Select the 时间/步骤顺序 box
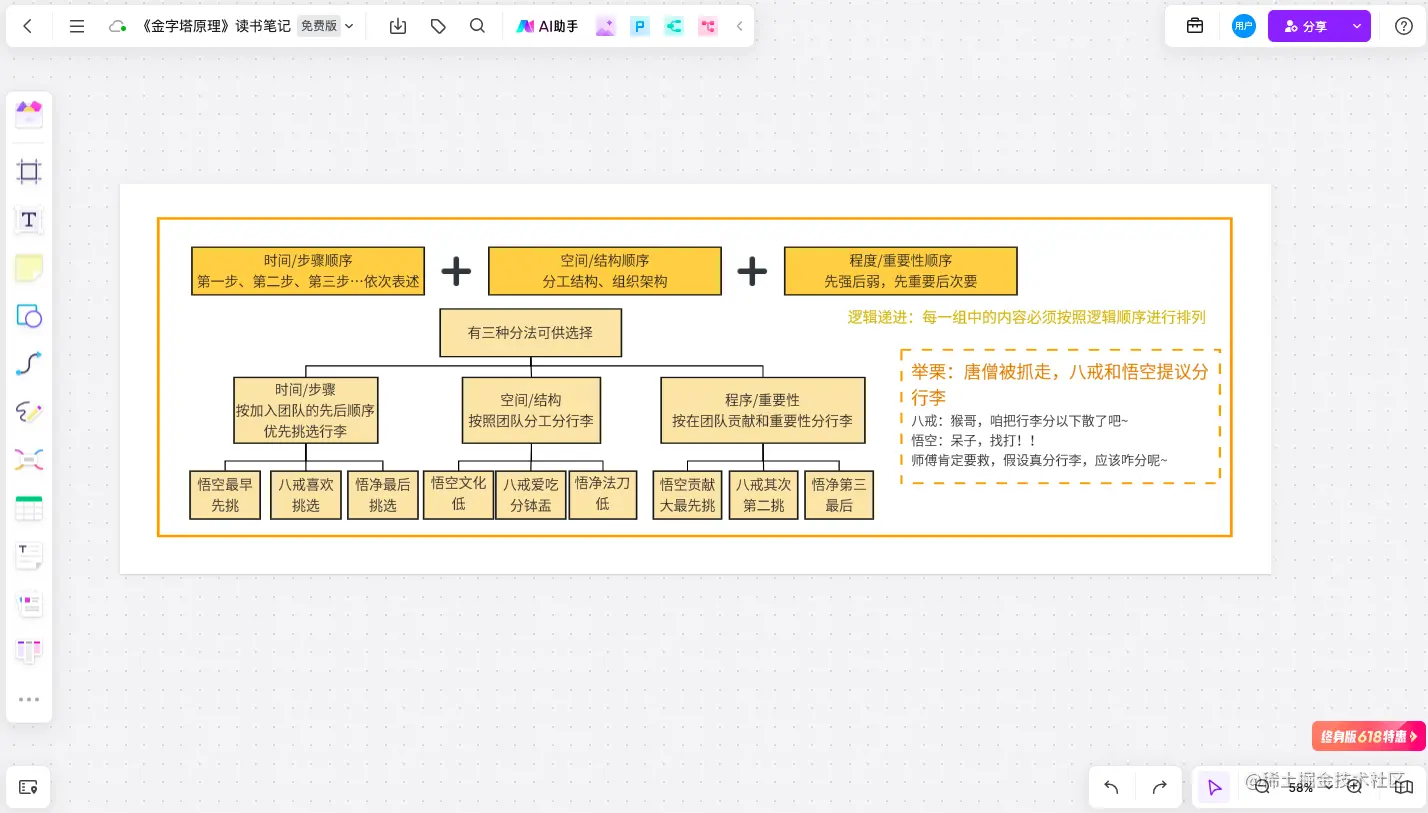The image size is (1428, 813). click(x=308, y=271)
